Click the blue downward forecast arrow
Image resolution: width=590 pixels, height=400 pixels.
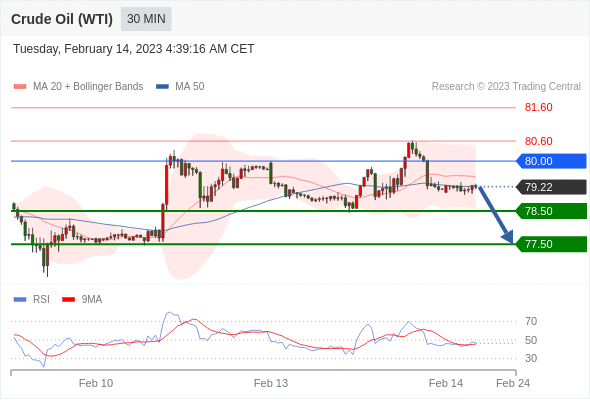click(496, 215)
